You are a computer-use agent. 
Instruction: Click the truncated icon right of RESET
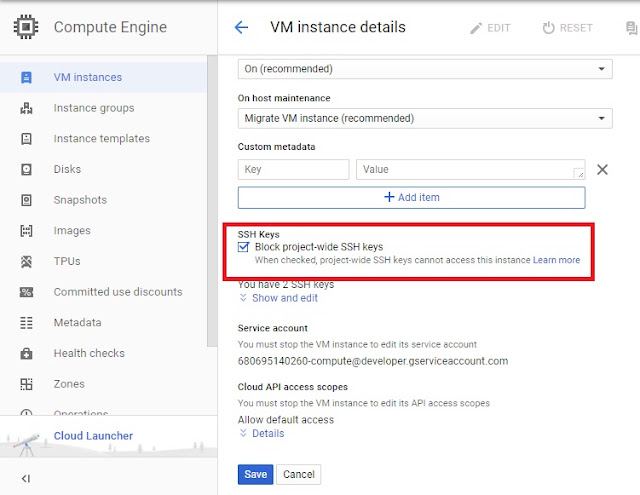point(631,28)
